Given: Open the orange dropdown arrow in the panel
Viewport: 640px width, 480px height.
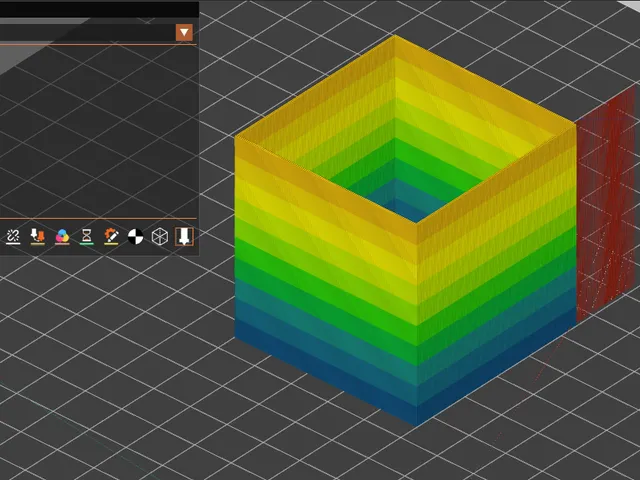Looking at the screenshot, I should click(184, 32).
